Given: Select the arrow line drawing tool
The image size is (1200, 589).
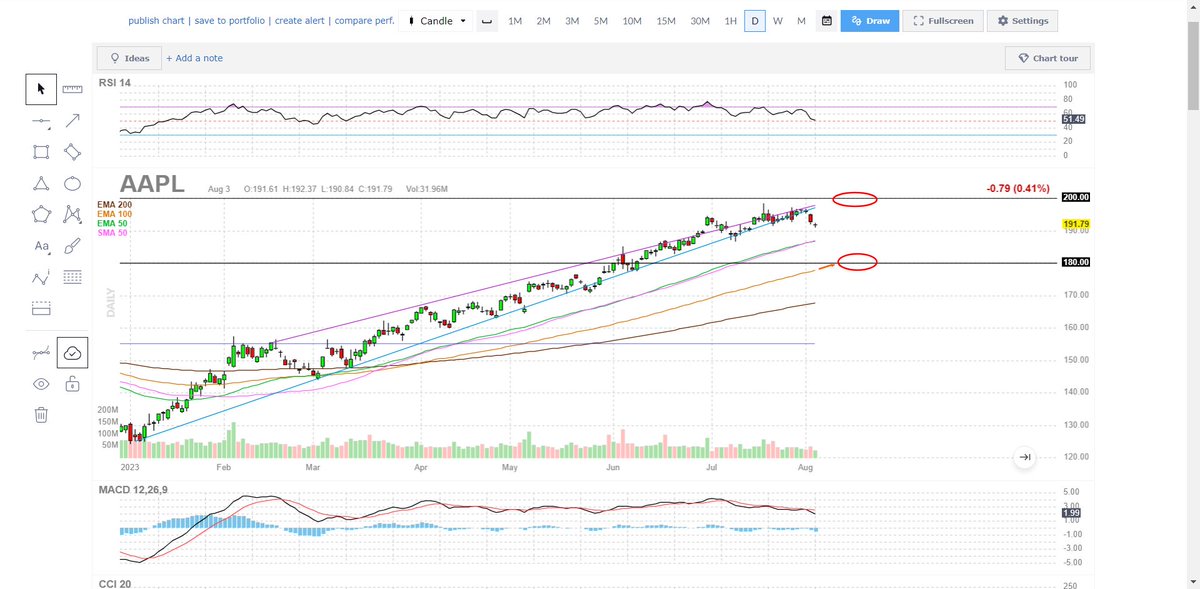Looking at the screenshot, I should (x=73, y=121).
